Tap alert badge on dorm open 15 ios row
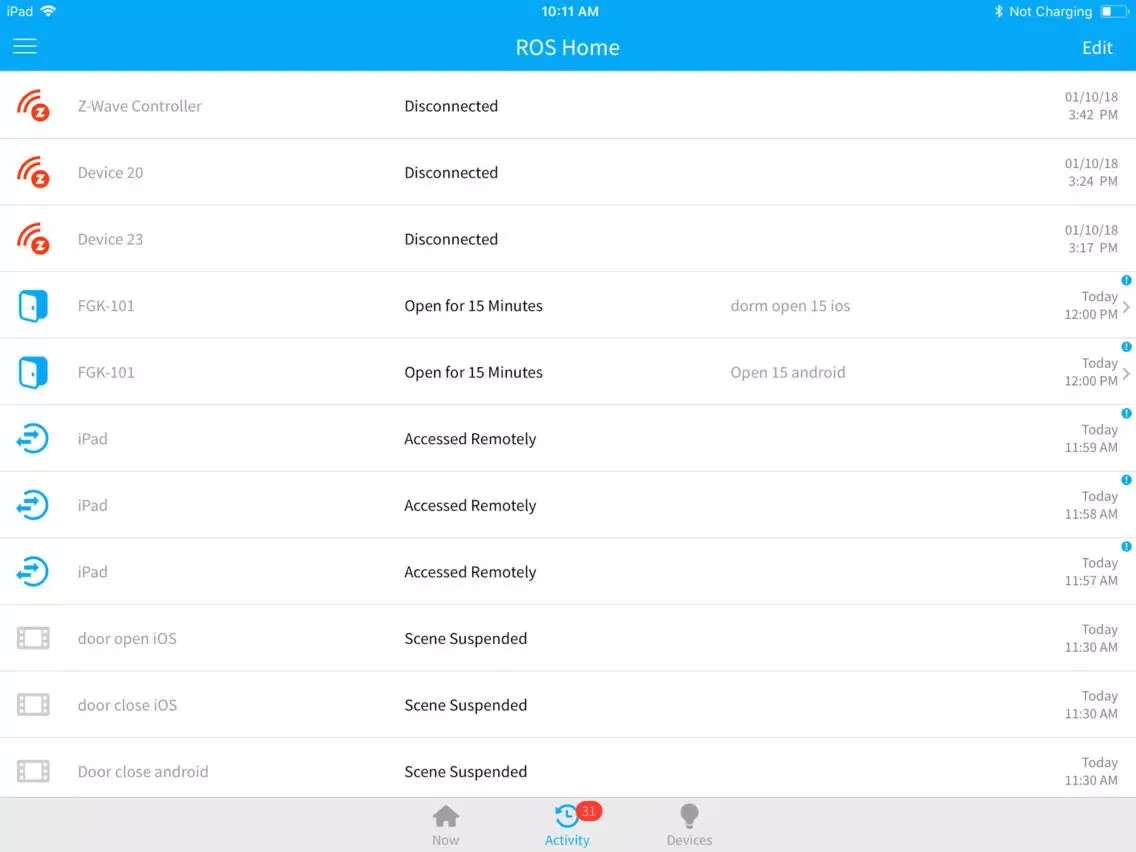 click(1126, 280)
